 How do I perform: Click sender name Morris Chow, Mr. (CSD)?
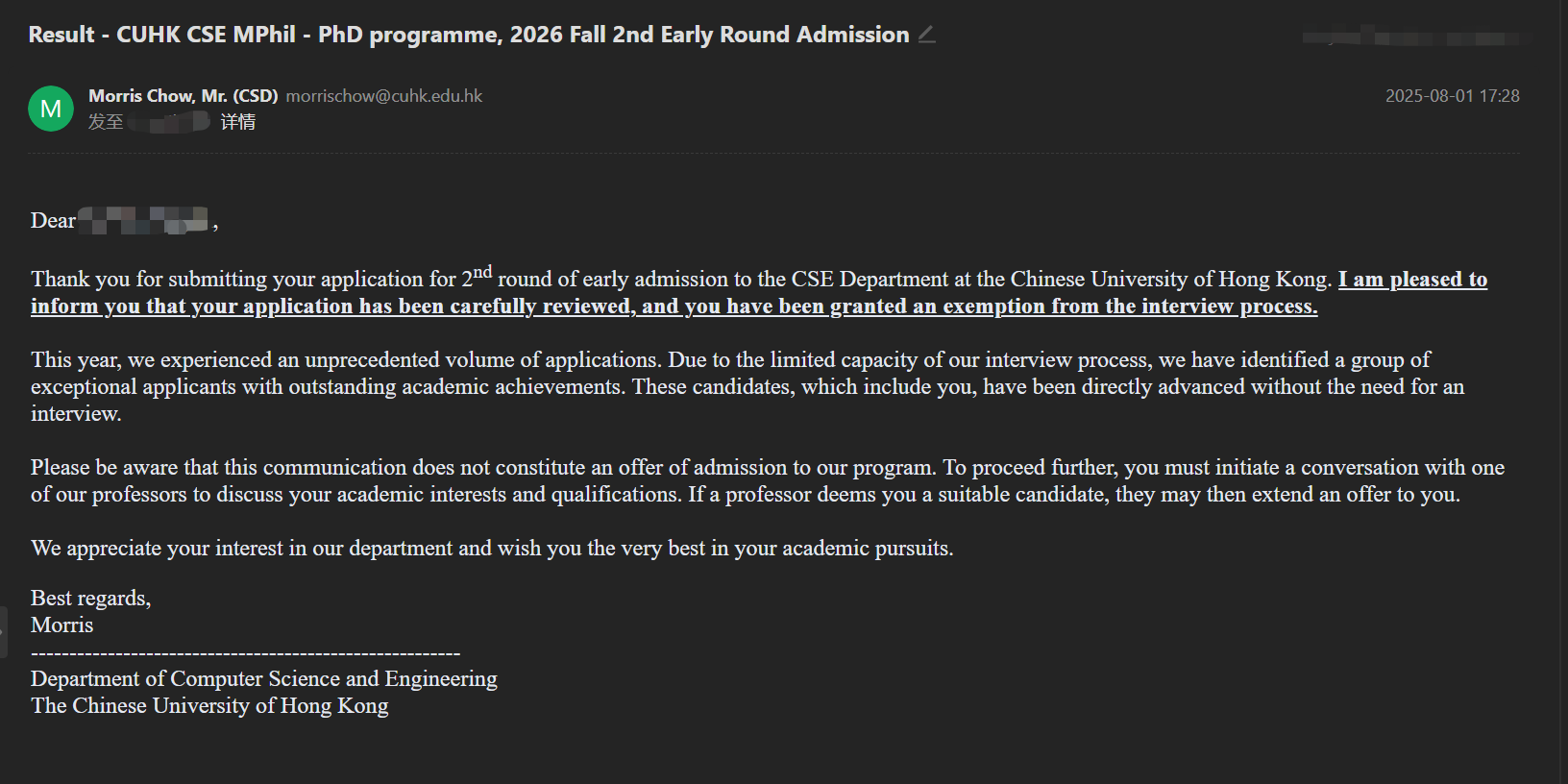click(x=183, y=96)
